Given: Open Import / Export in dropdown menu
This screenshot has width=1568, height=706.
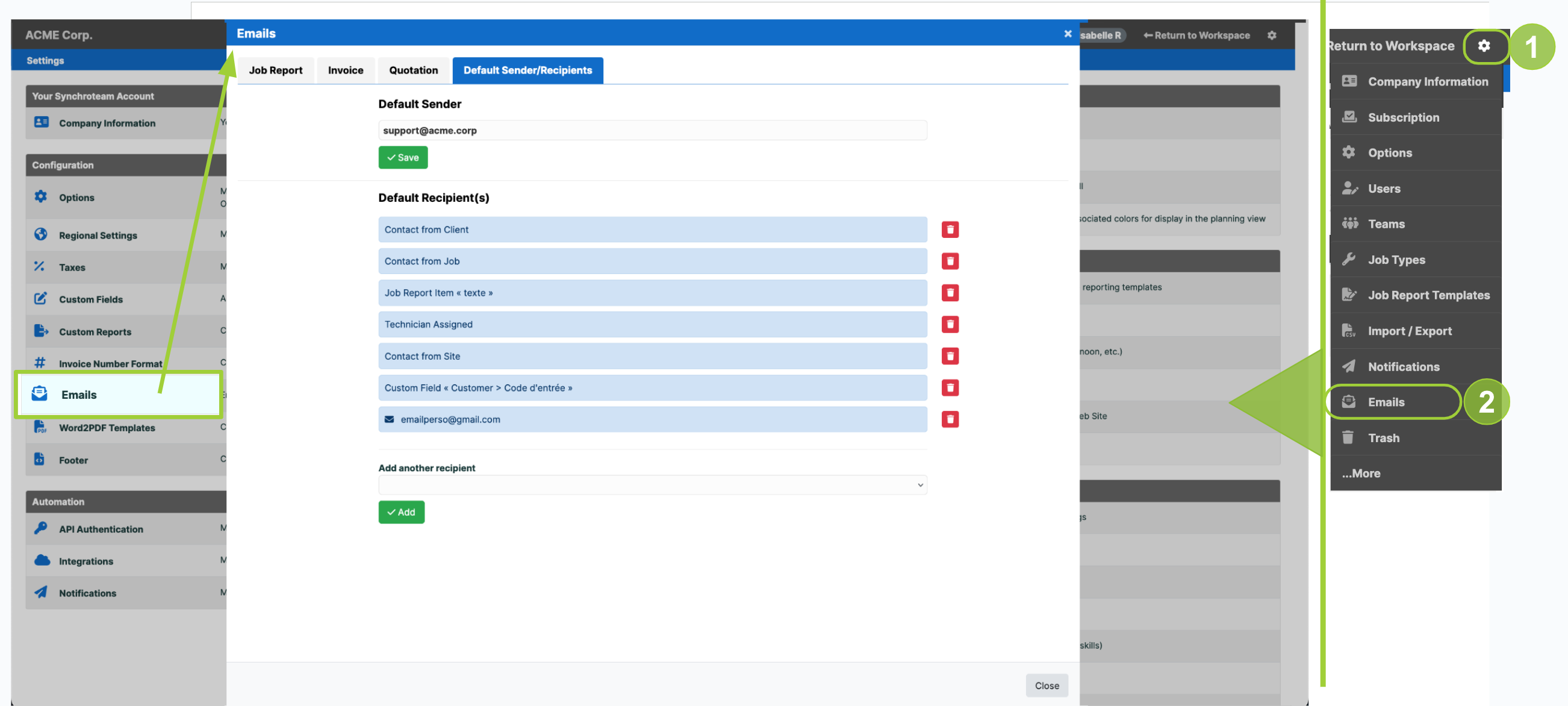Looking at the screenshot, I should (1416, 331).
